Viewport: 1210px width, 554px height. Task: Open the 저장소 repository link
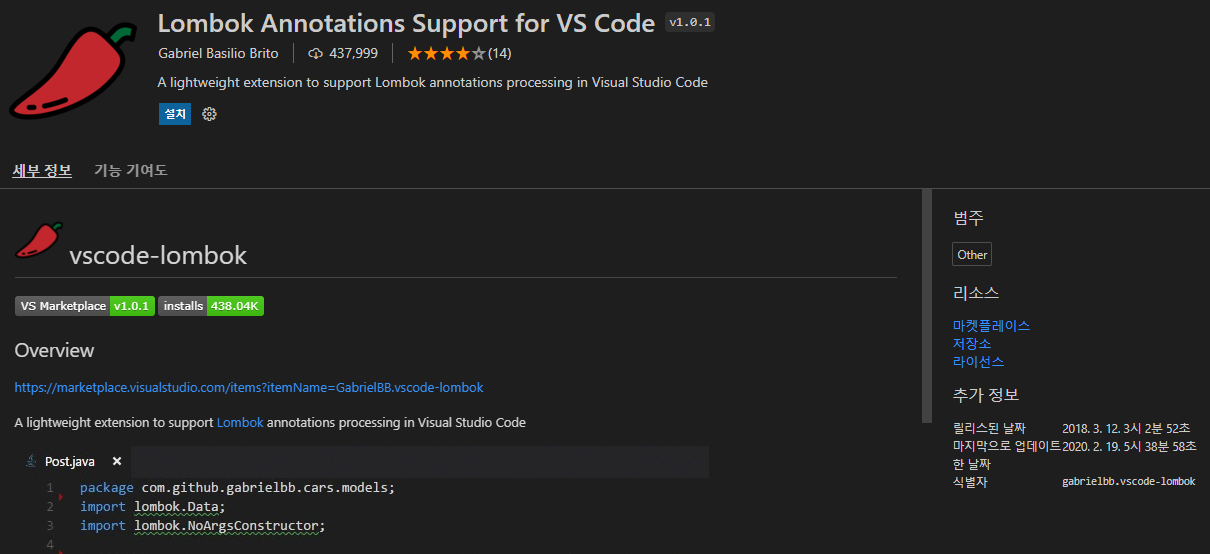click(972, 344)
